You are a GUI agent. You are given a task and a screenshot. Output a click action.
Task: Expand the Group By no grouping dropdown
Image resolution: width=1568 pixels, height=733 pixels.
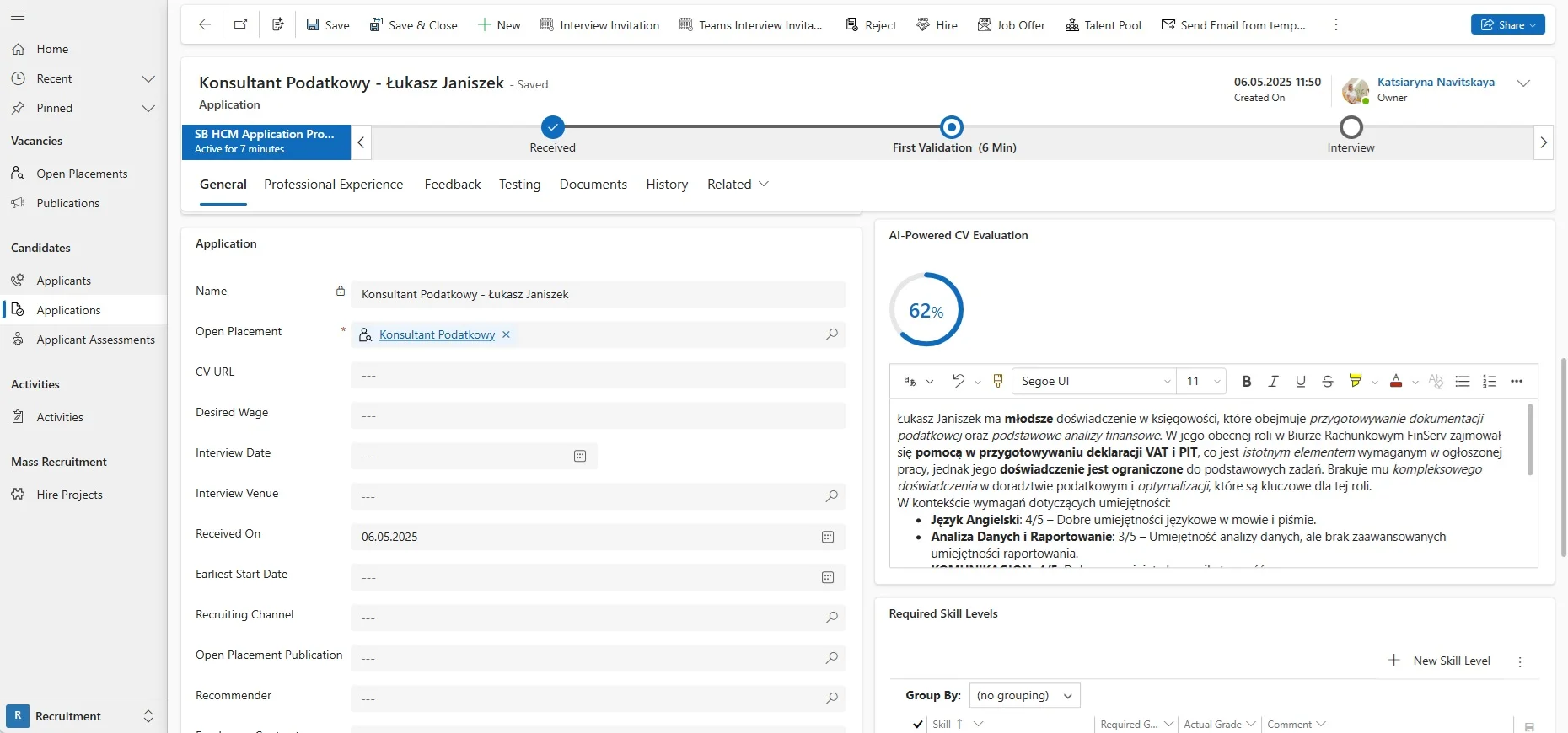click(1024, 696)
